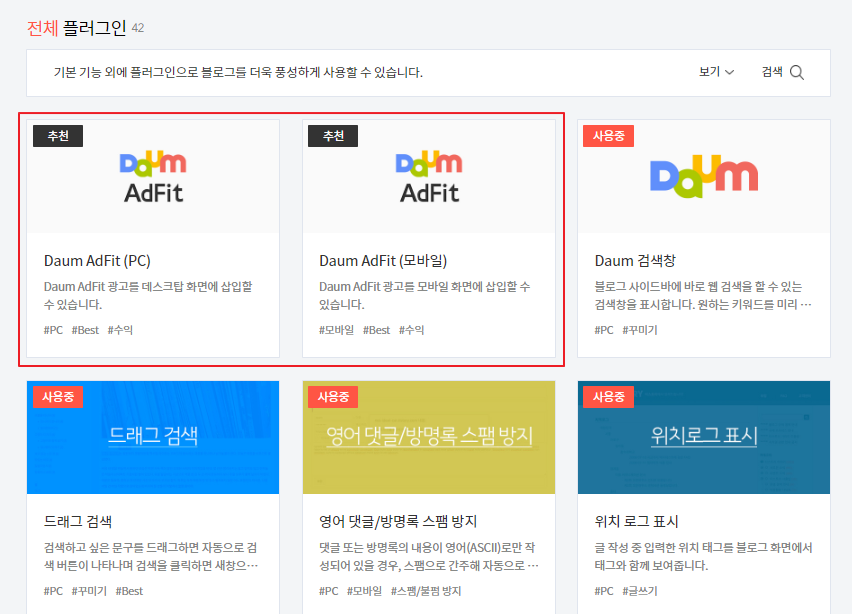The width and height of the screenshot is (852, 614).
Task: Click #스팸/불펌 방지 tag
Action: click(x=426, y=591)
